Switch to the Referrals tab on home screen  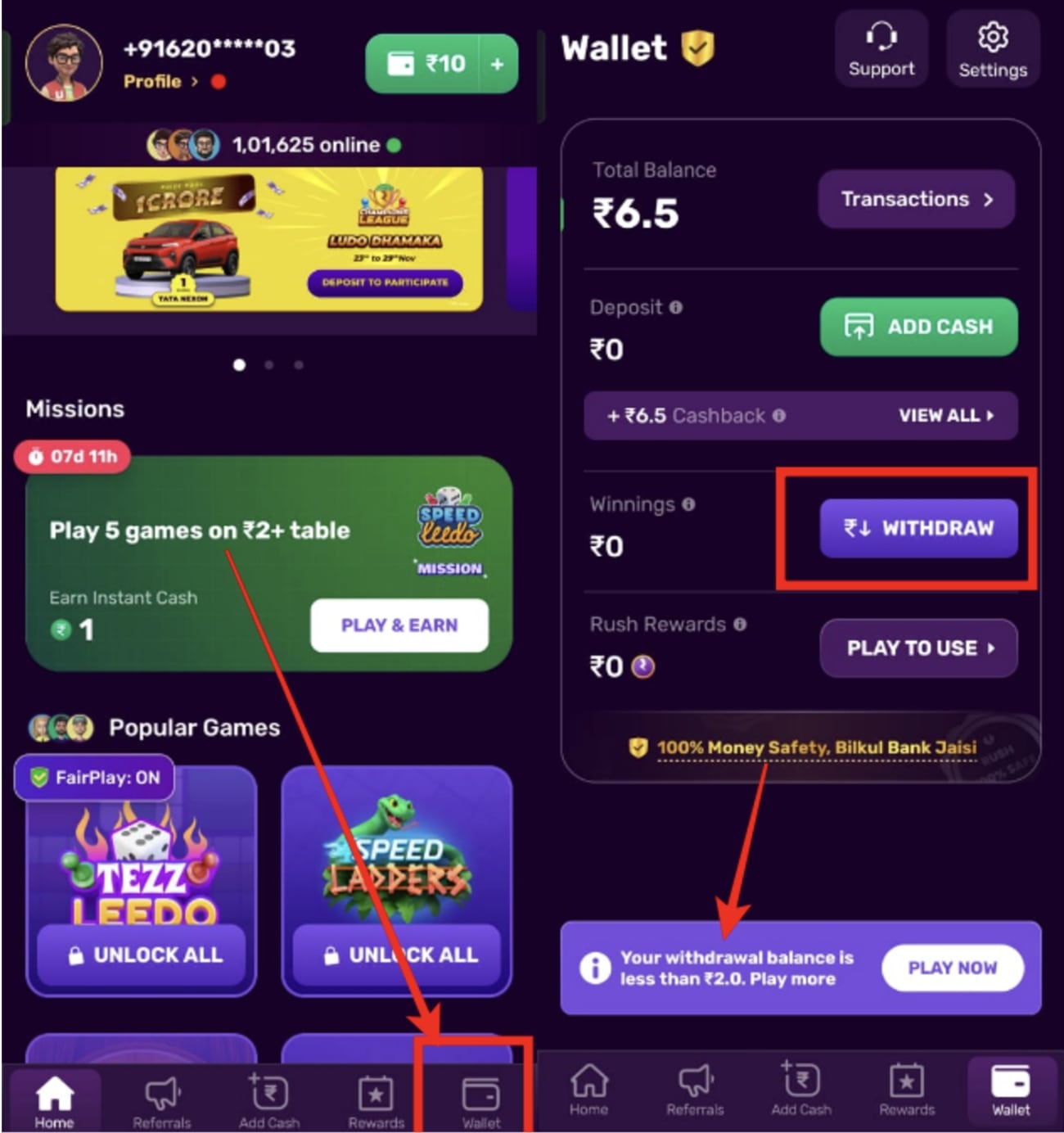pyautogui.click(x=161, y=1100)
